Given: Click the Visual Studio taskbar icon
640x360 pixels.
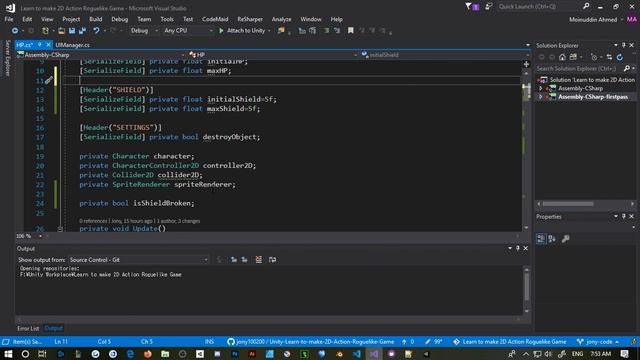Looking at the screenshot, I should coord(374,354).
